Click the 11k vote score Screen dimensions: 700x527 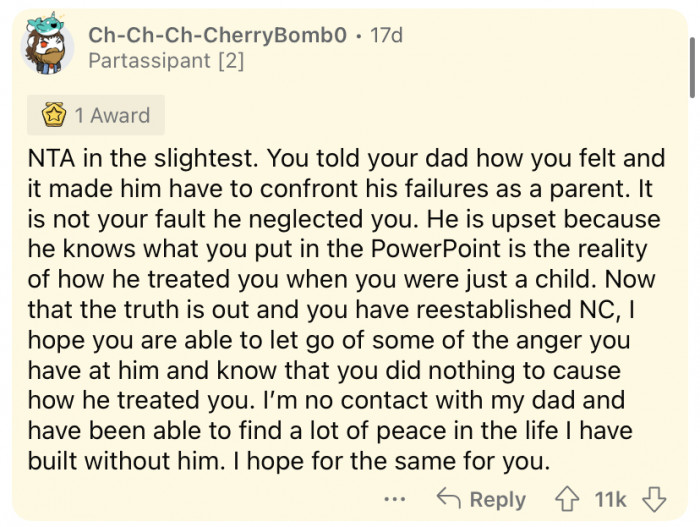click(x=610, y=497)
